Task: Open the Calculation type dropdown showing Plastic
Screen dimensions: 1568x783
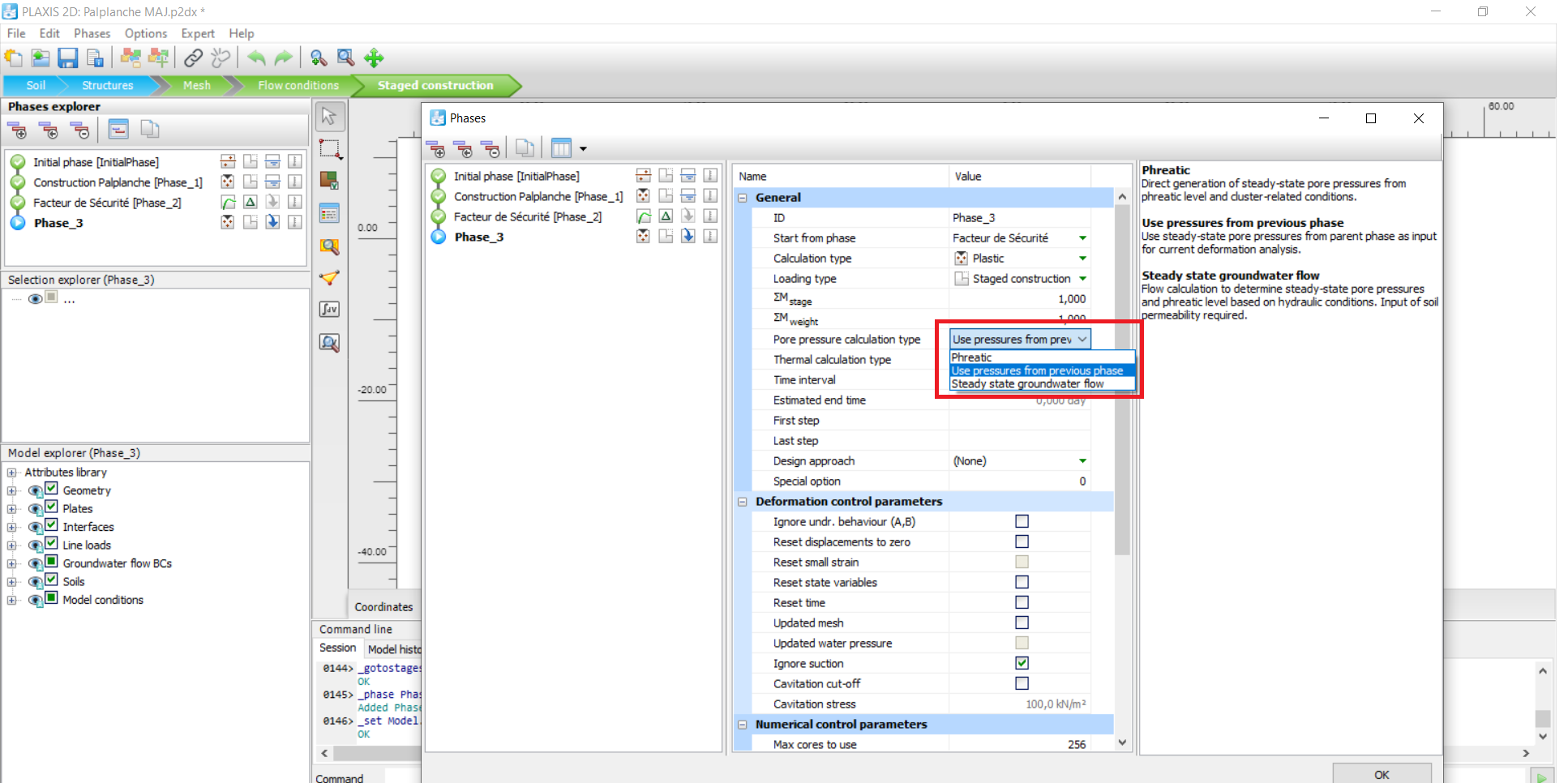Action: (x=1082, y=258)
